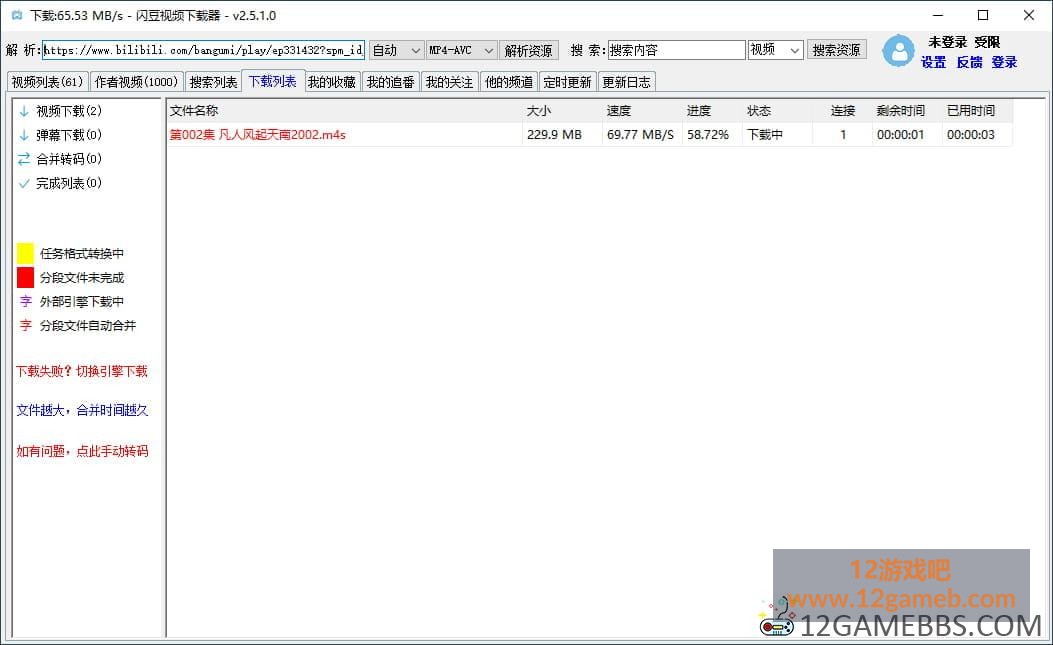This screenshot has height=645, width=1053.
Task: Click the purple 外部引擎下载中 legend icon
Action: tap(26, 302)
